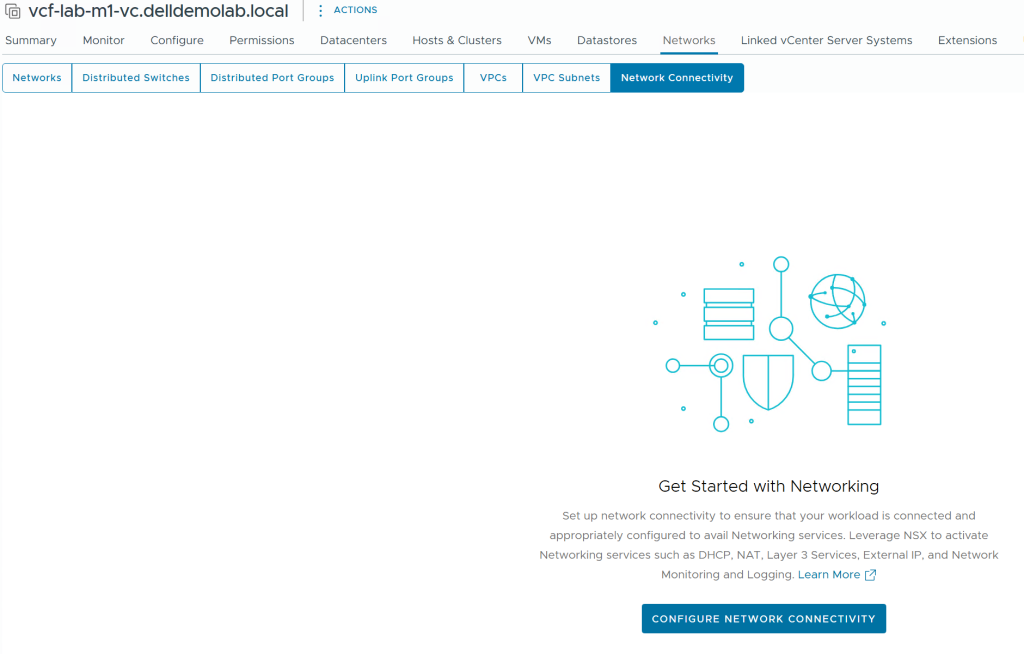Switch to the Monitor tab

point(104,41)
